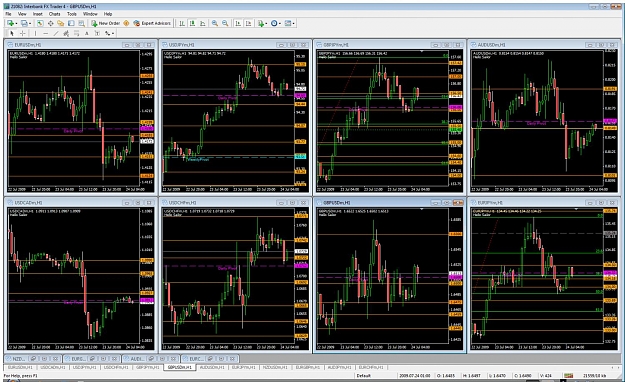Switch to line chart display
Screen dimensions: 625x382
coord(202,24)
